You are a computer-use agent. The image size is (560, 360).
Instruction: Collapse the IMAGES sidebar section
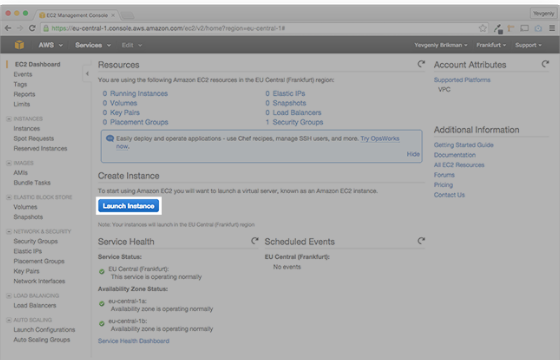pos(9,163)
